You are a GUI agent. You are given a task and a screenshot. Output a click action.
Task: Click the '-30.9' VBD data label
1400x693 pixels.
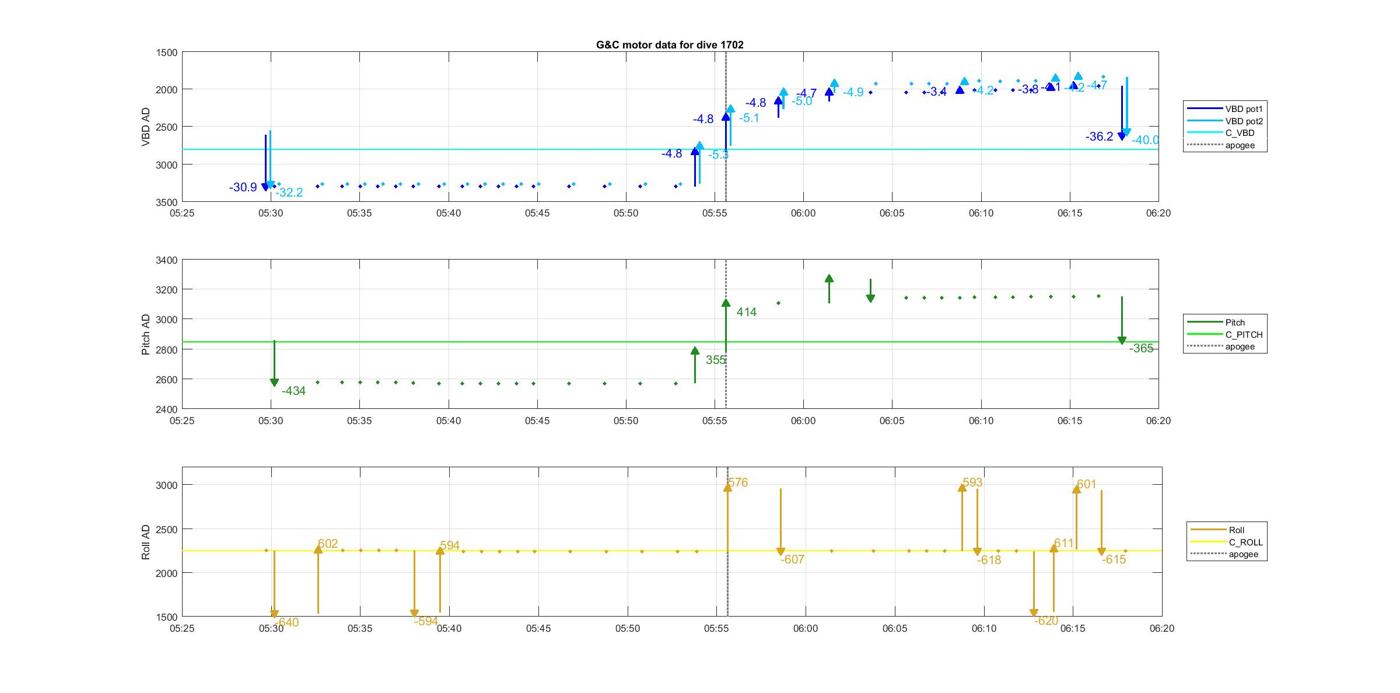point(243,188)
